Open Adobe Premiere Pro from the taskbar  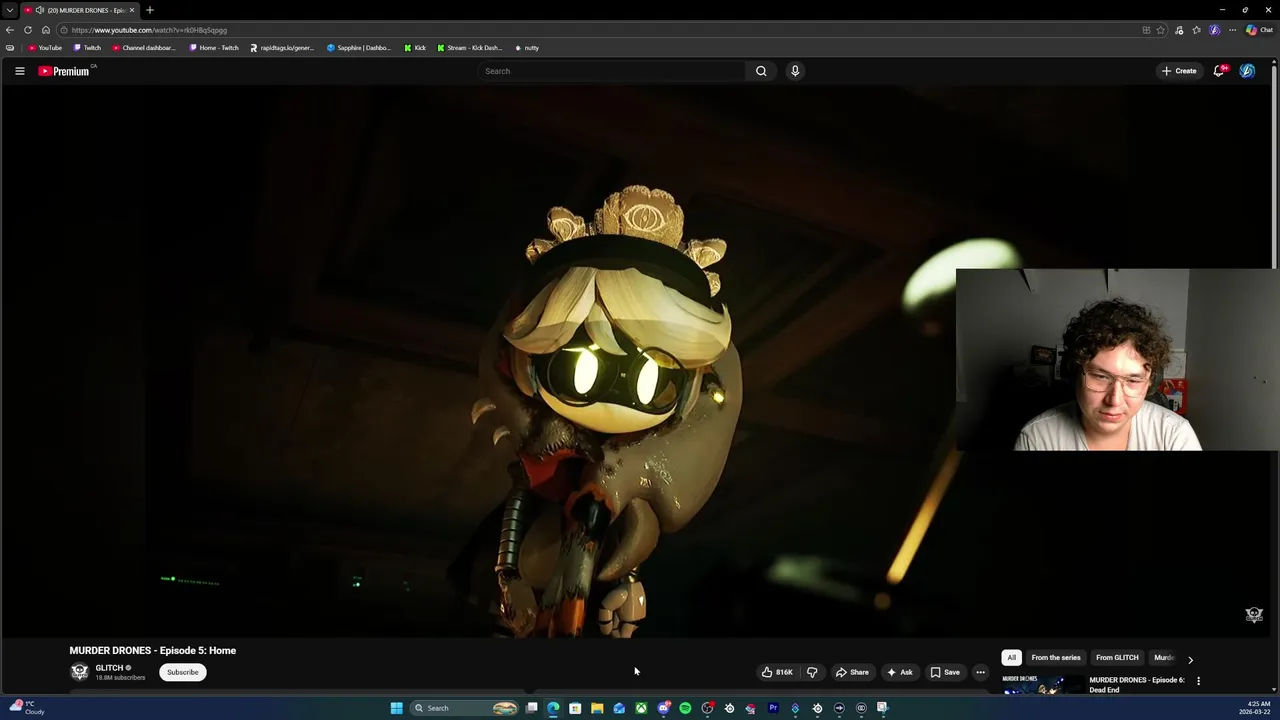(x=773, y=708)
